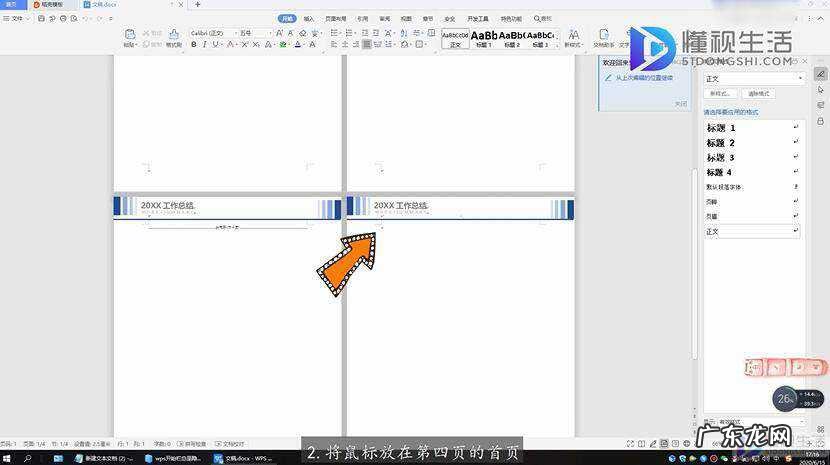Click the 20XX 工作总结 header on left page

tap(168, 205)
